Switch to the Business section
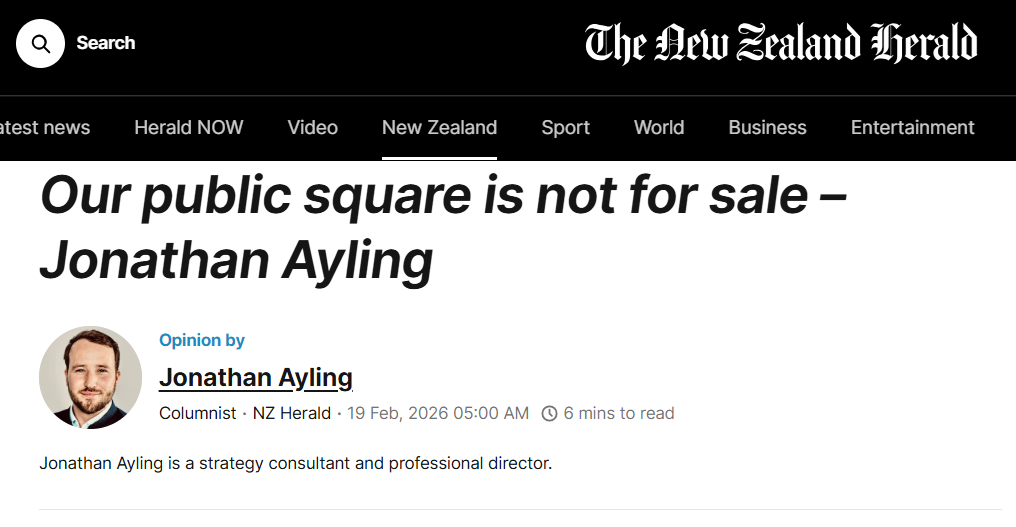The height and width of the screenshot is (527, 1016). [767, 127]
